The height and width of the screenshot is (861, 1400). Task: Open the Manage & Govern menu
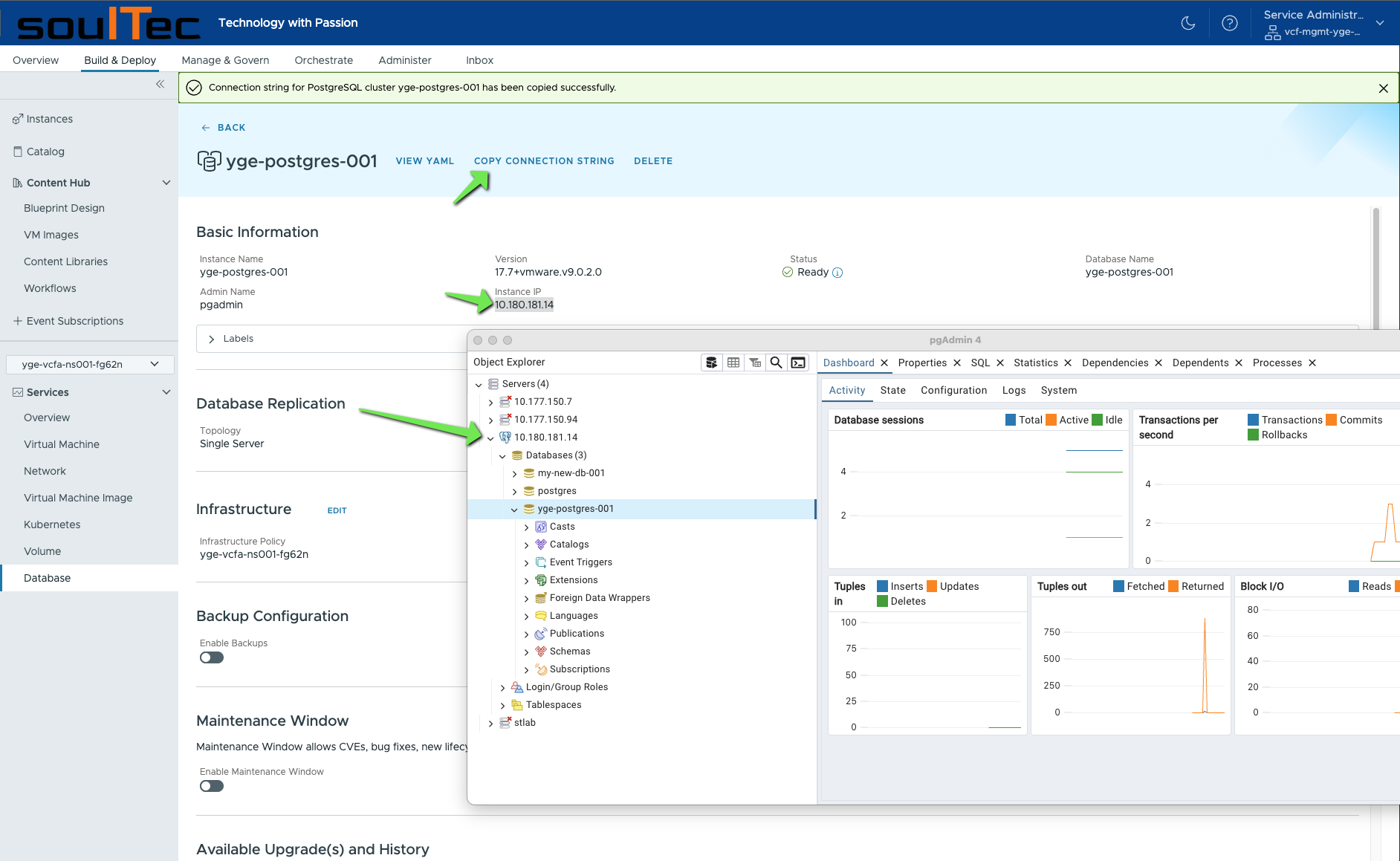coord(225,60)
